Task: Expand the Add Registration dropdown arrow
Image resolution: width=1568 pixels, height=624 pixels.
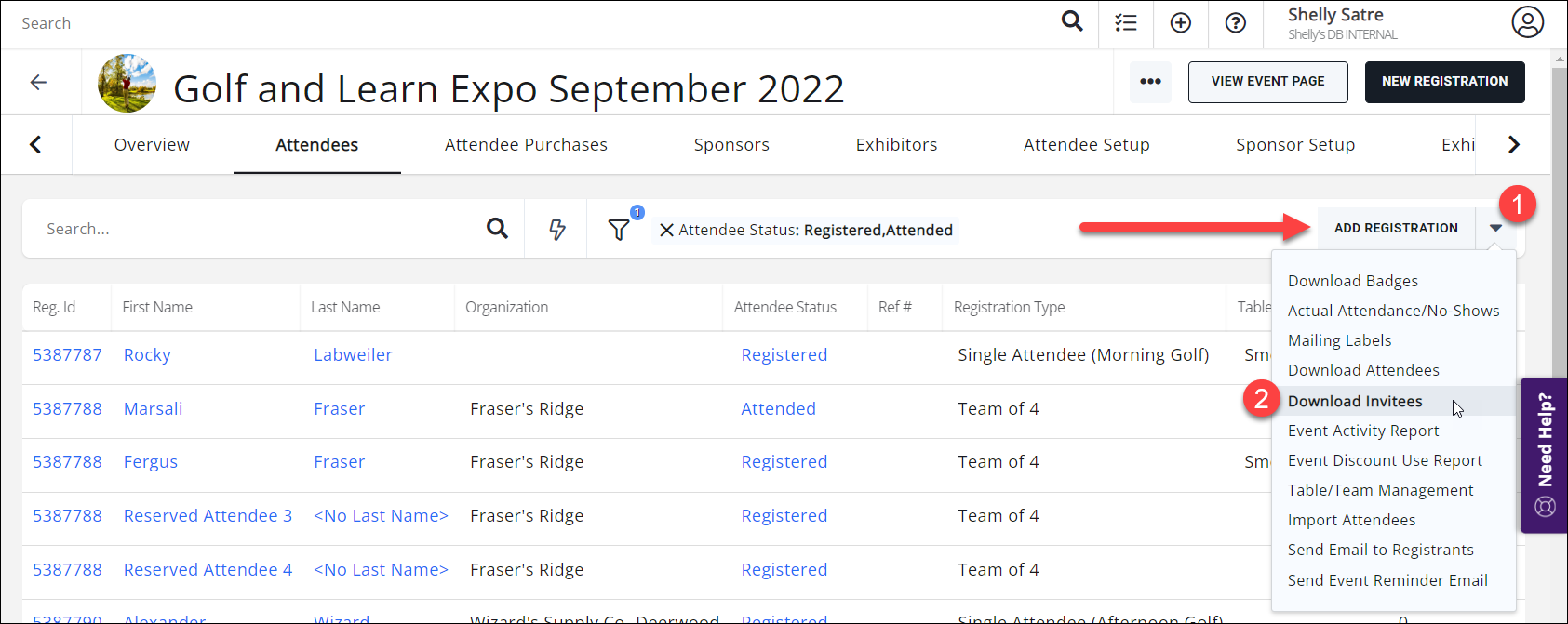Action: pos(1495,228)
